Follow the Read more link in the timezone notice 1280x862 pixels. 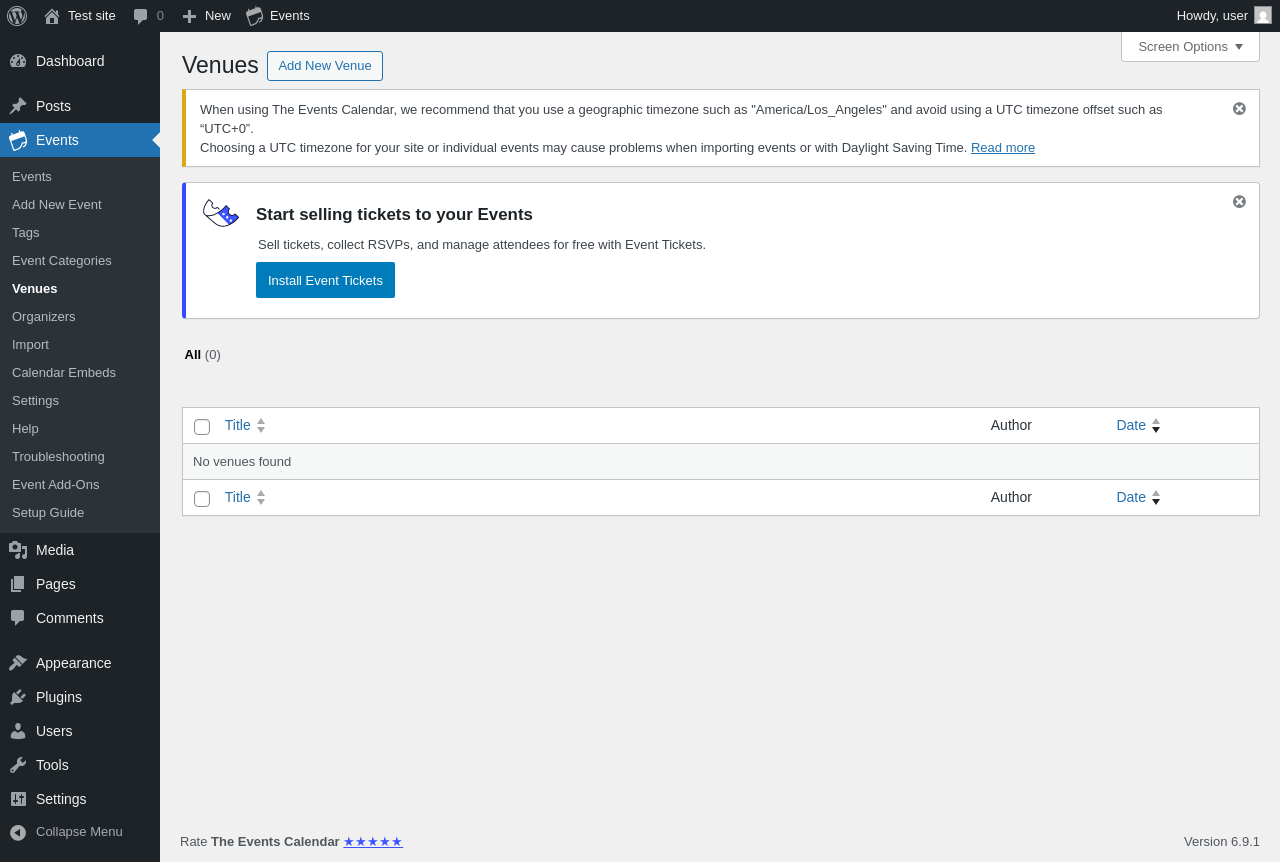tap(1003, 148)
